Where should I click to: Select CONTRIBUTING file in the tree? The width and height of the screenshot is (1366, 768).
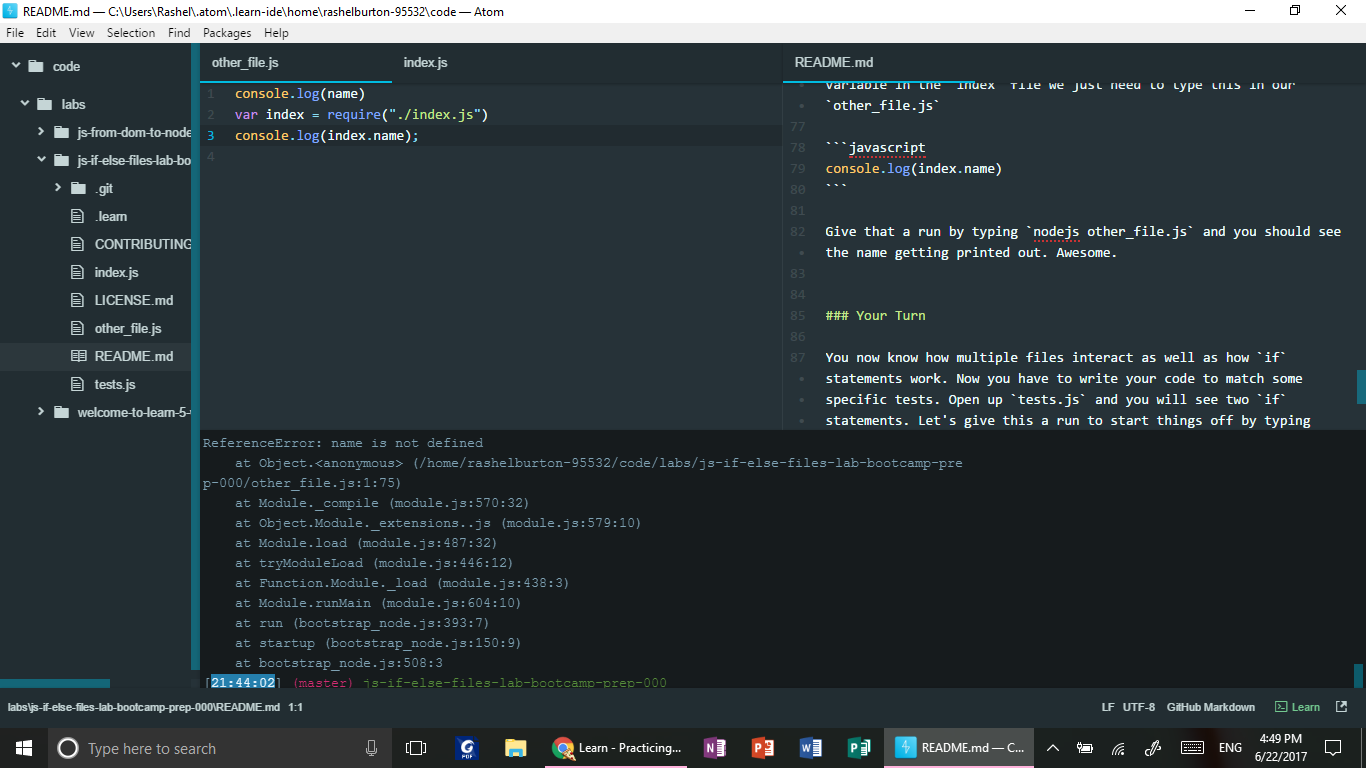tap(143, 244)
